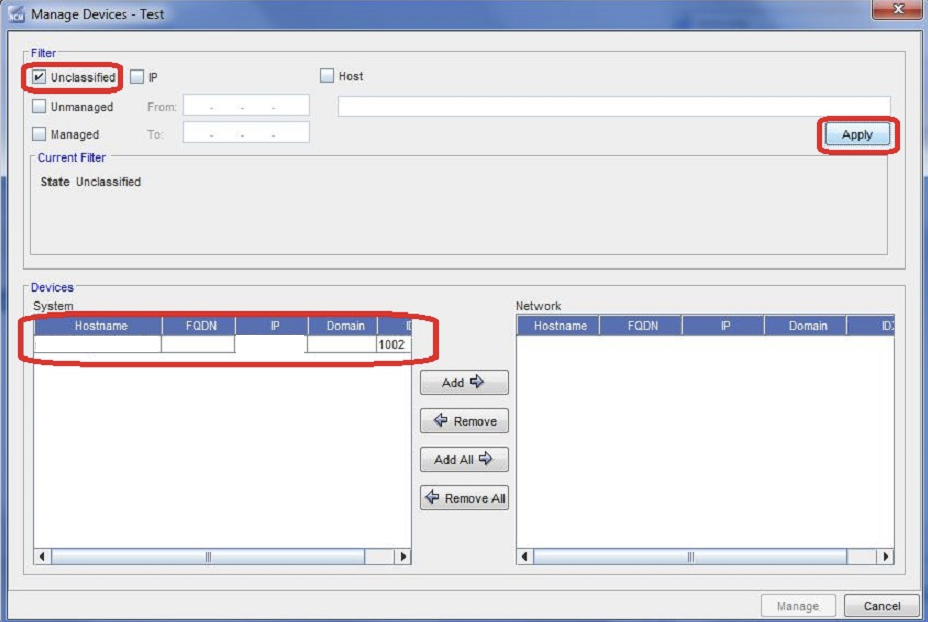Enable the IP filter checkbox

click(137, 77)
